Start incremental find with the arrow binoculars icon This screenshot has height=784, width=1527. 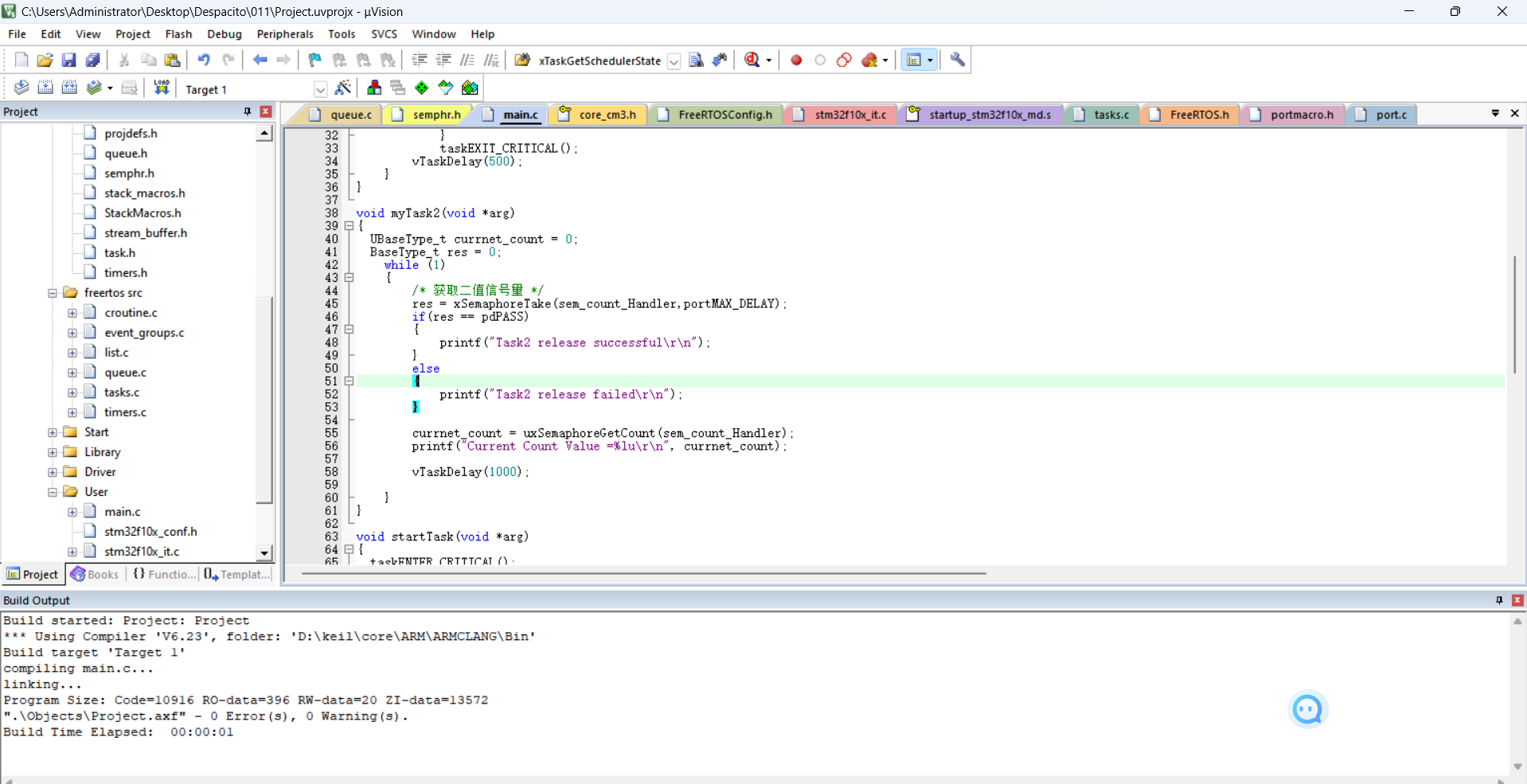721,60
